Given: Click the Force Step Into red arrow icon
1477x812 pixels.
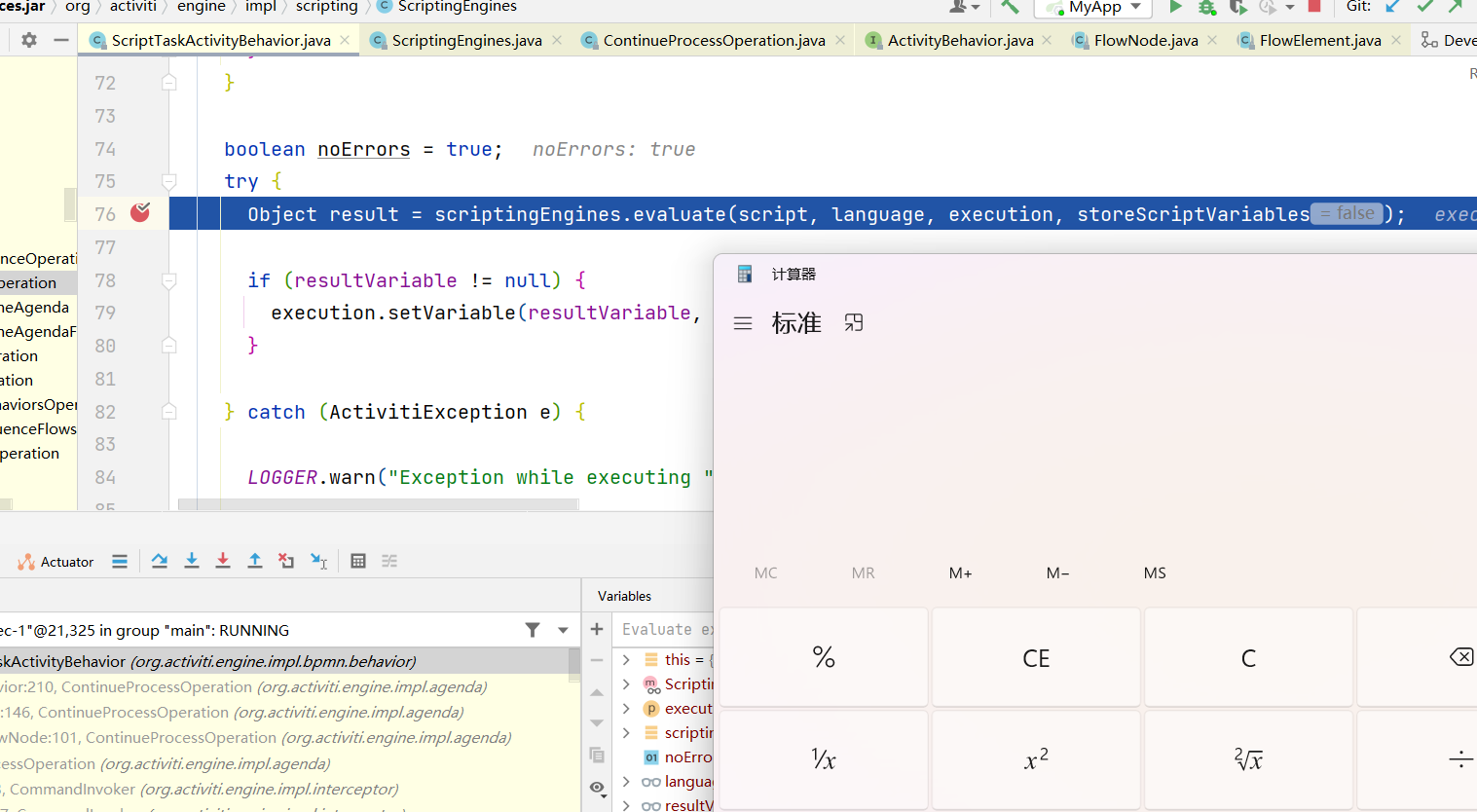Looking at the screenshot, I should tap(223, 561).
